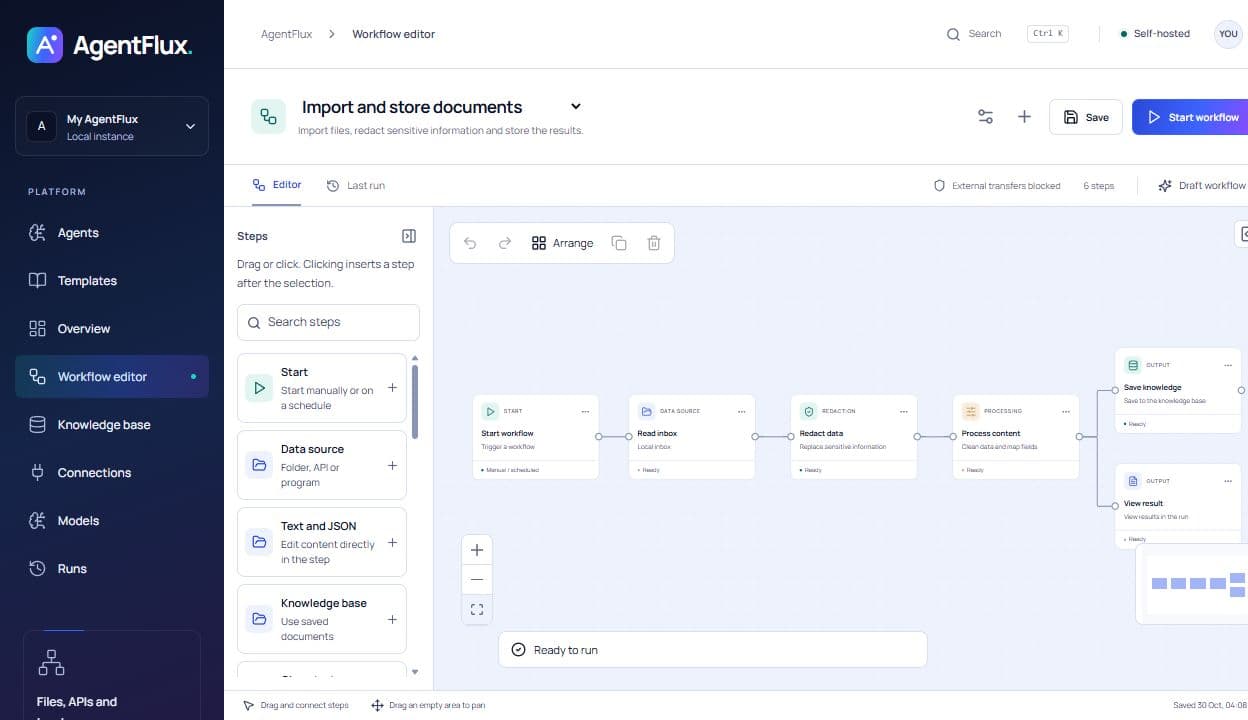Image resolution: width=1248 pixels, height=720 pixels.
Task: Select the Process content node
Action: pyautogui.click(x=1016, y=437)
